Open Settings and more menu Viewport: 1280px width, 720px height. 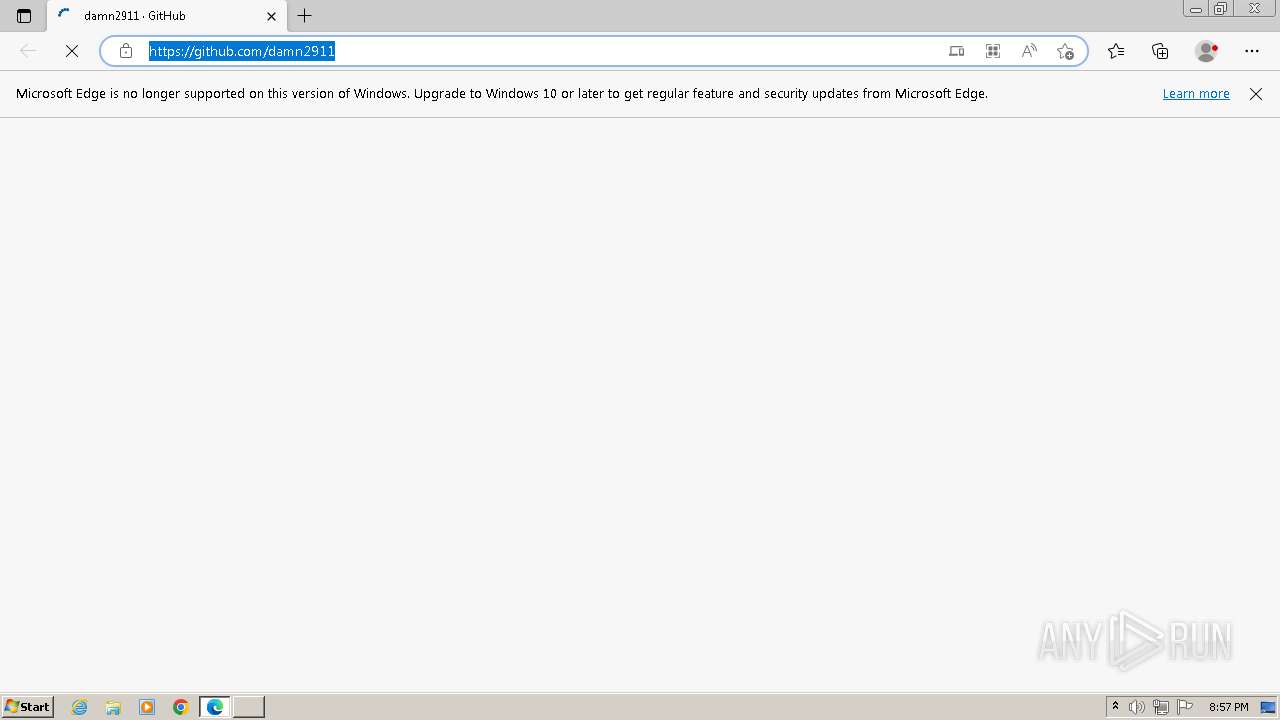tap(1252, 51)
